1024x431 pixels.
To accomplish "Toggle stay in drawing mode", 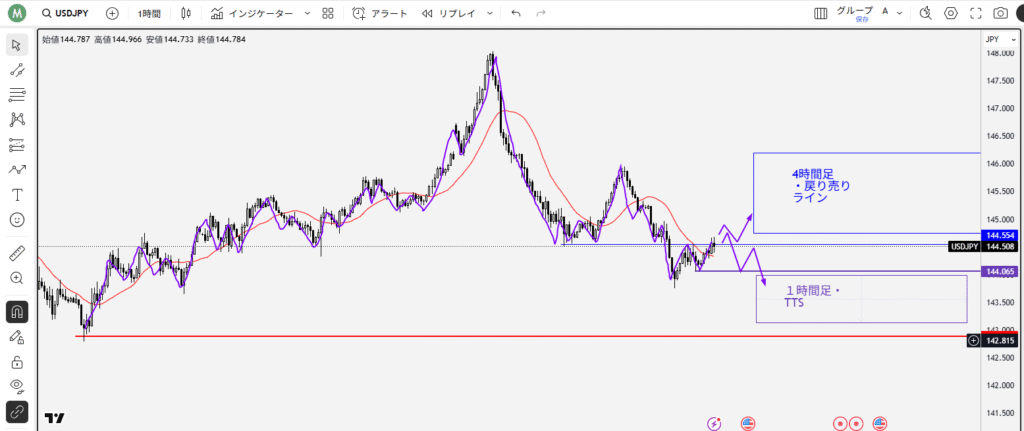I will 17,336.
